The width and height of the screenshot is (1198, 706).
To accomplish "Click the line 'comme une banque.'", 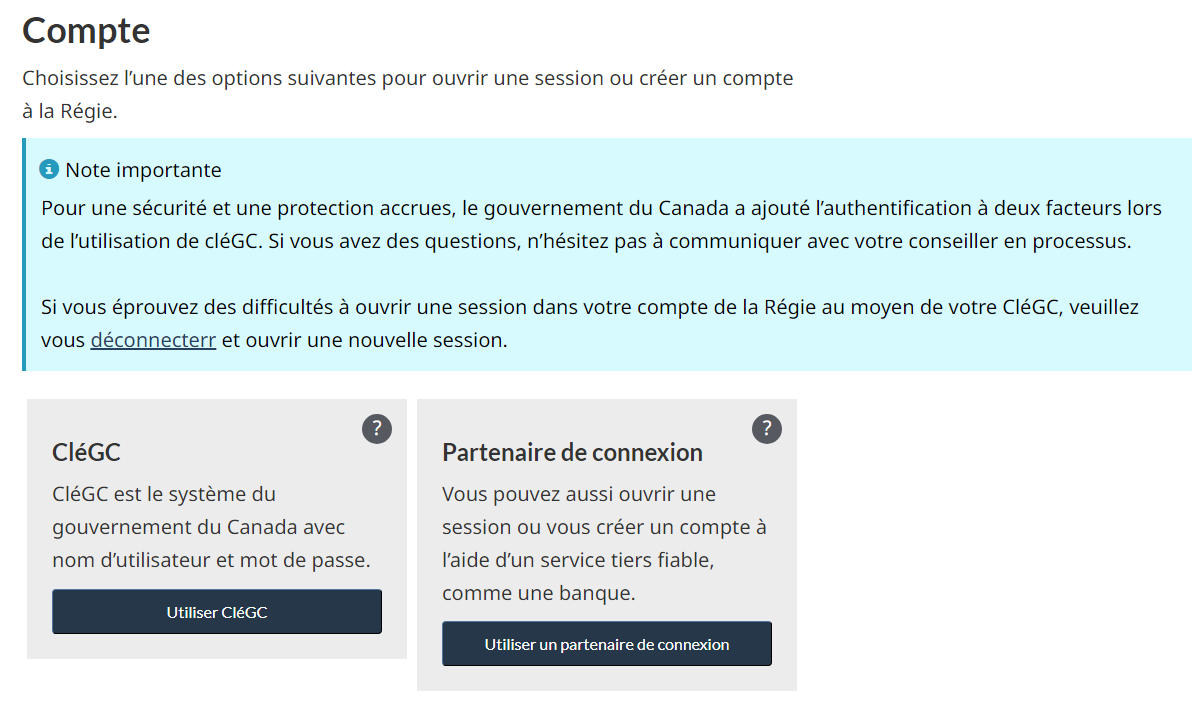I will (x=538, y=593).
